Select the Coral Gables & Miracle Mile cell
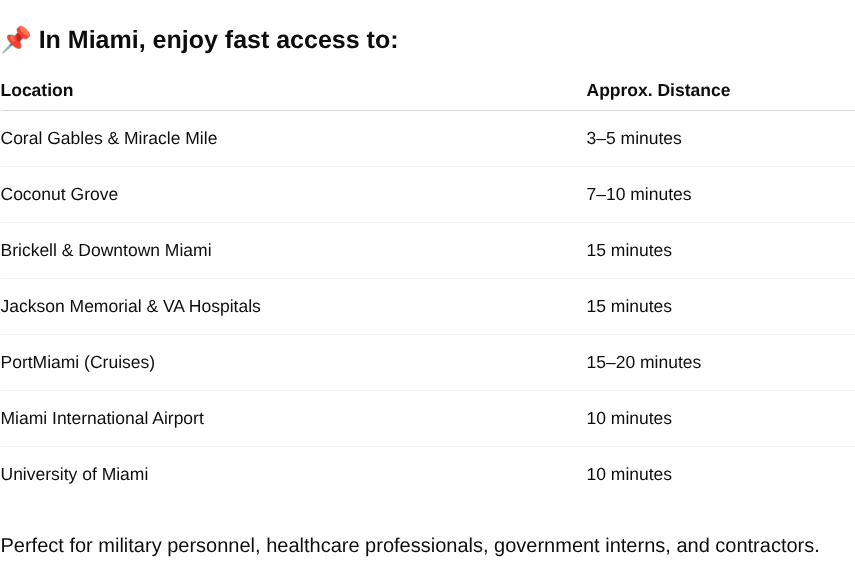The width and height of the screenshot is (855, 585). (109, 138)
